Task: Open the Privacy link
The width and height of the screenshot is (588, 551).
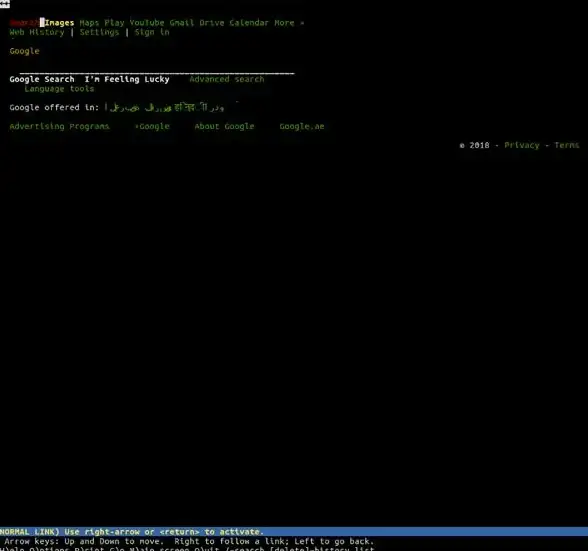Action: (x=522, y=146)
